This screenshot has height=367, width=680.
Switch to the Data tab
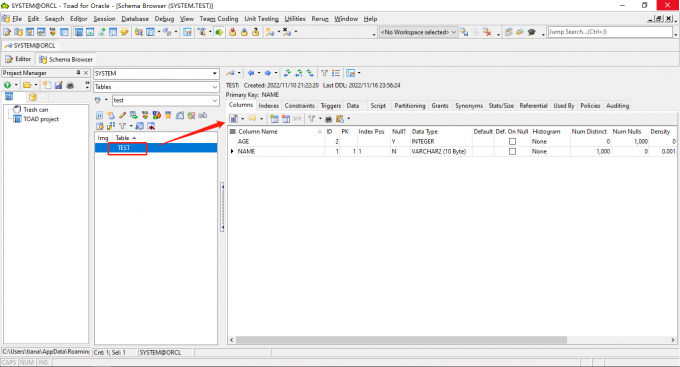tap(353, 105)
